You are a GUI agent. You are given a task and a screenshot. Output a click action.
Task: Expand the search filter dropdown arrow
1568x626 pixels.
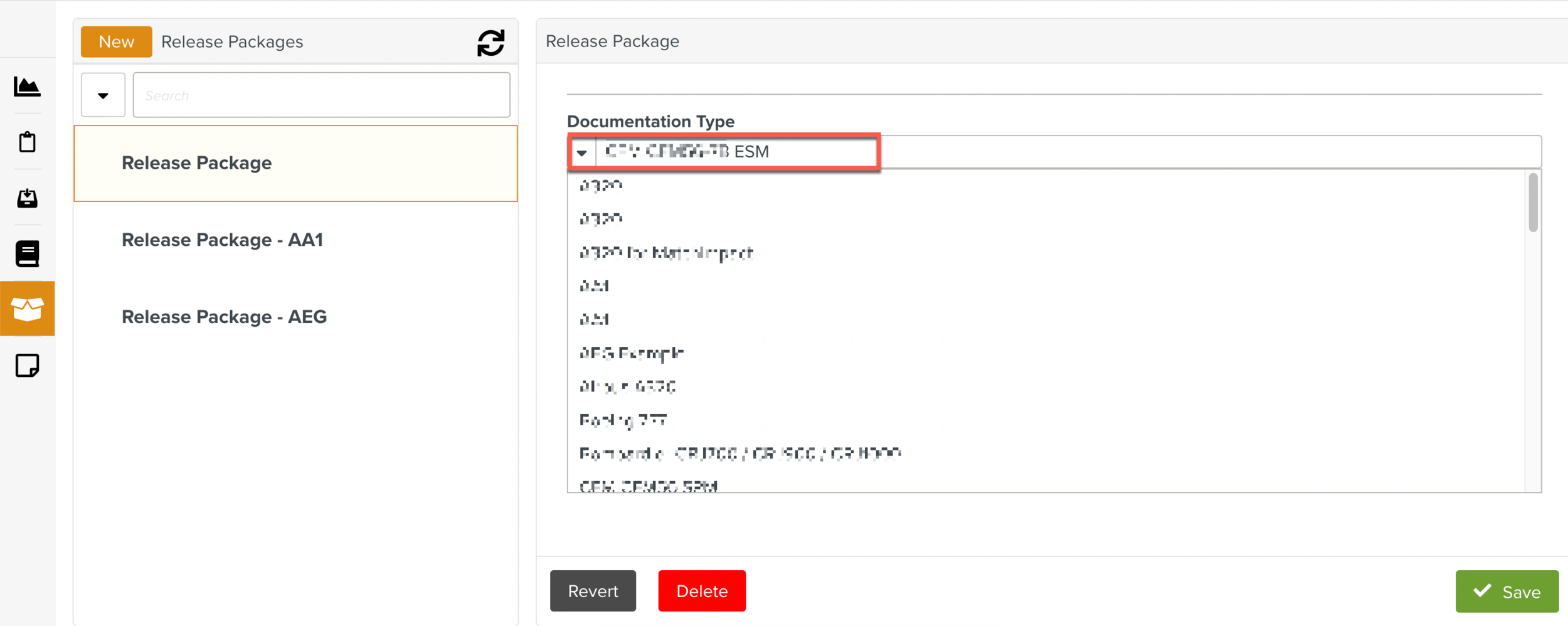tap(102, 95)
